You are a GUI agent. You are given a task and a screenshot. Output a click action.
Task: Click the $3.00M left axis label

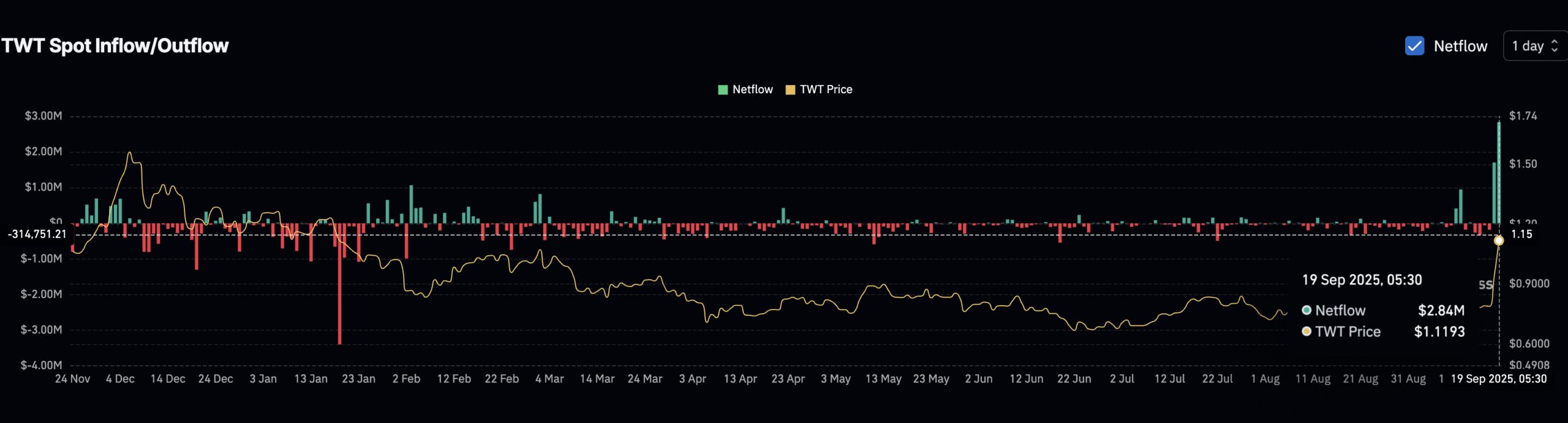tap(43, 116)
